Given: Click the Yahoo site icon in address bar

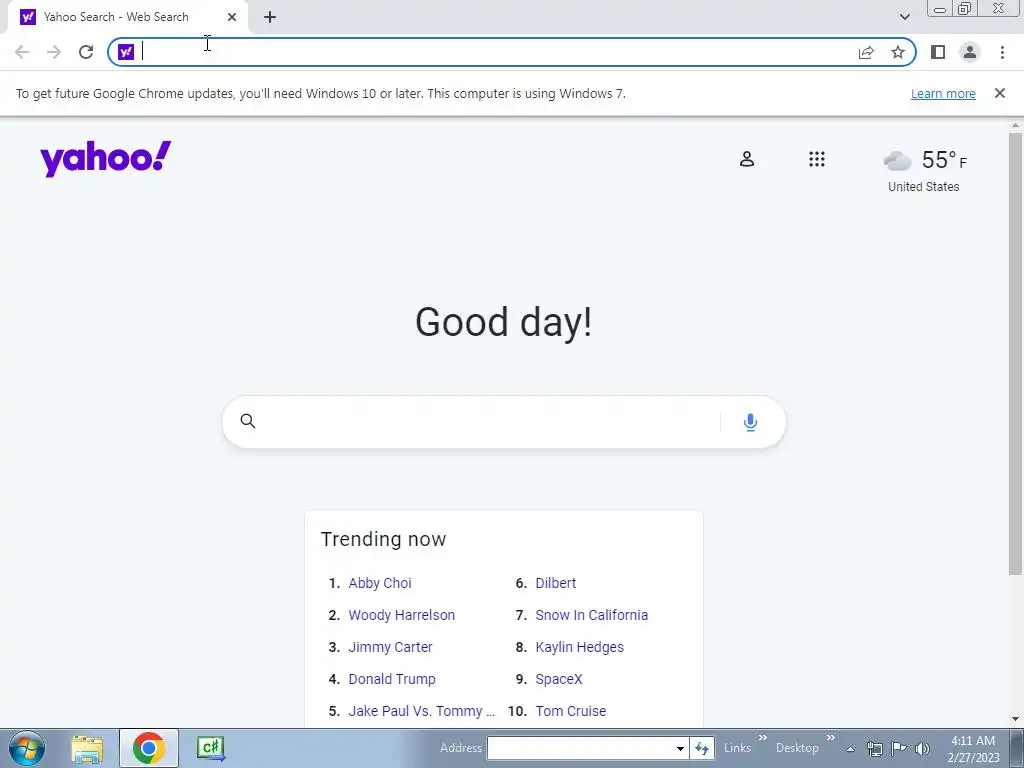Looking at the screenshot, I should click(x=126, y=52).
